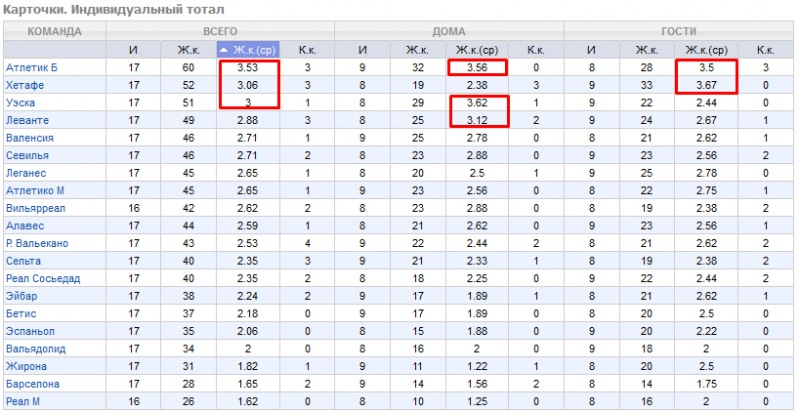Sort by the Ж.к. column under ВСЕГО
The image size is (800, 412).
(189, 50)
